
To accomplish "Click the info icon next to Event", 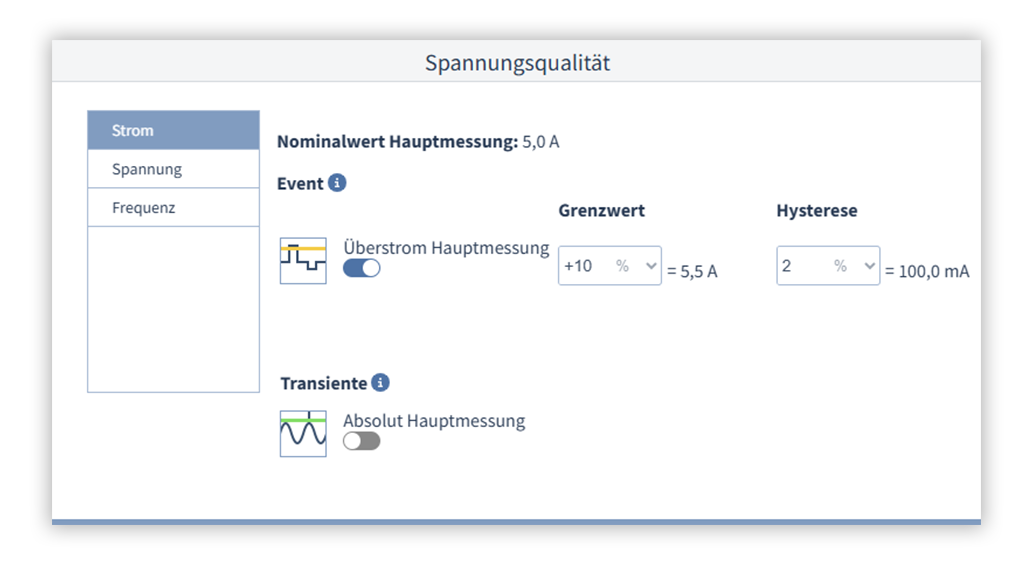I will tap(337, 183).
